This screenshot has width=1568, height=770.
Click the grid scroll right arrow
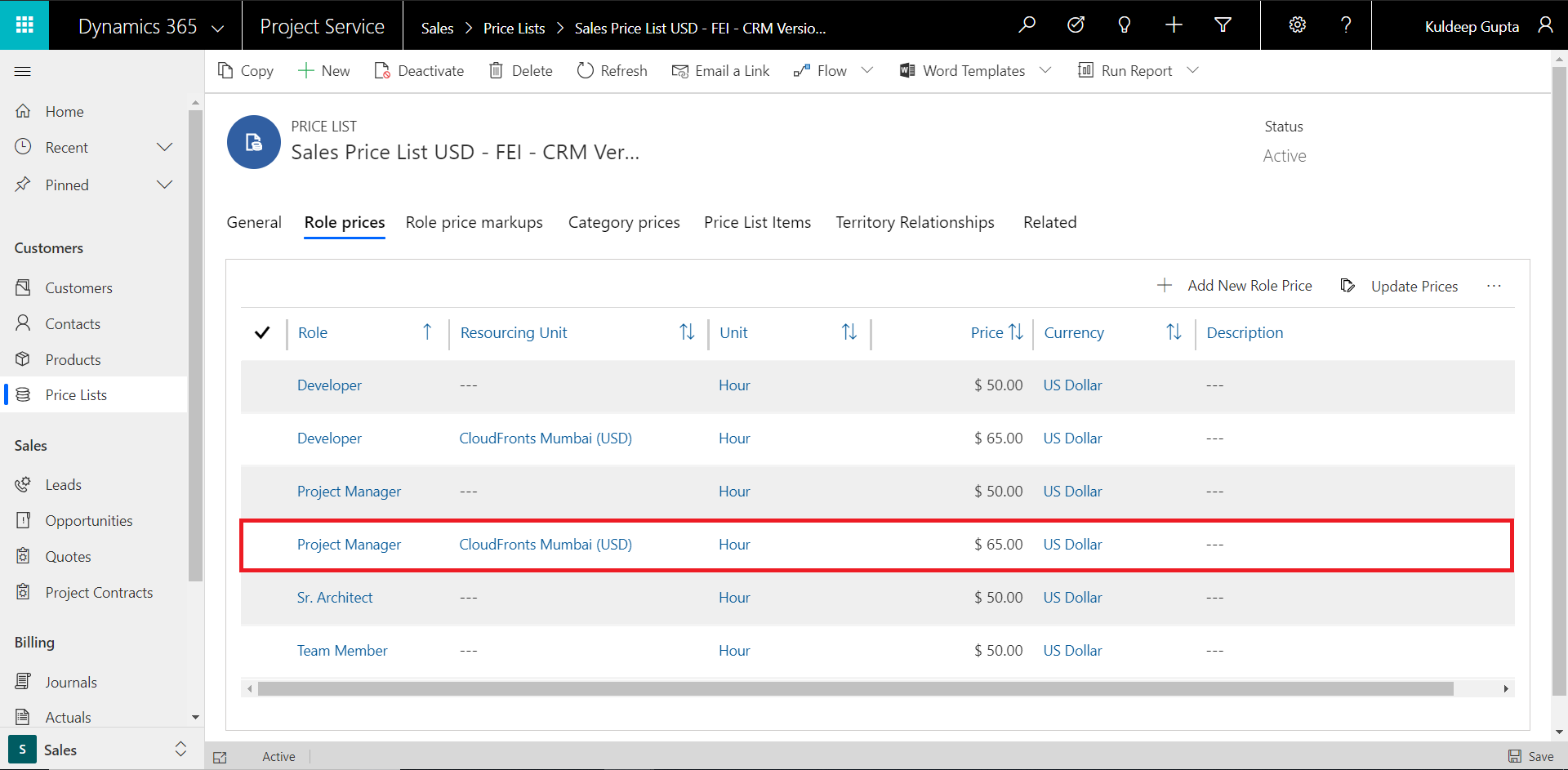click(1506, 688)
